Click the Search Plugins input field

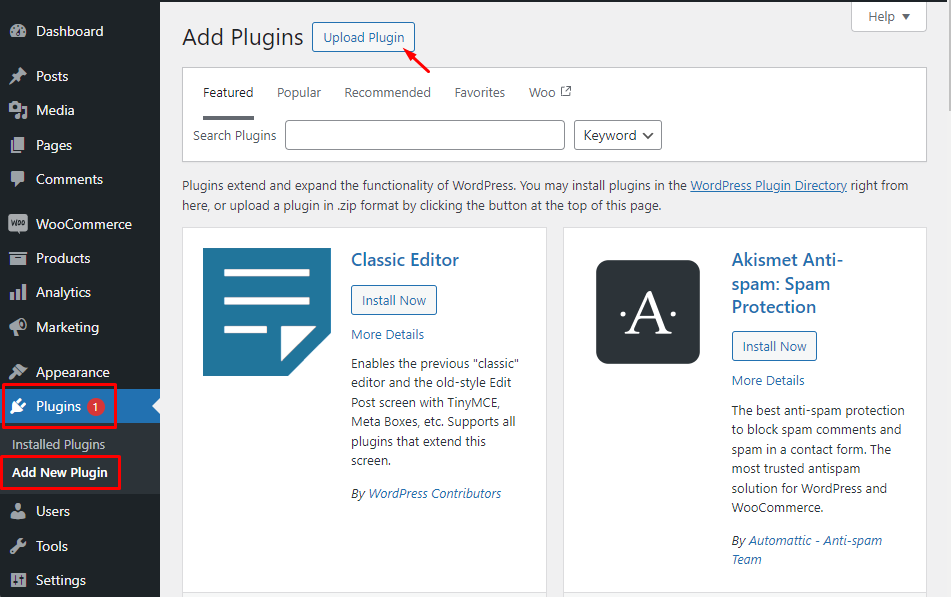425,135
